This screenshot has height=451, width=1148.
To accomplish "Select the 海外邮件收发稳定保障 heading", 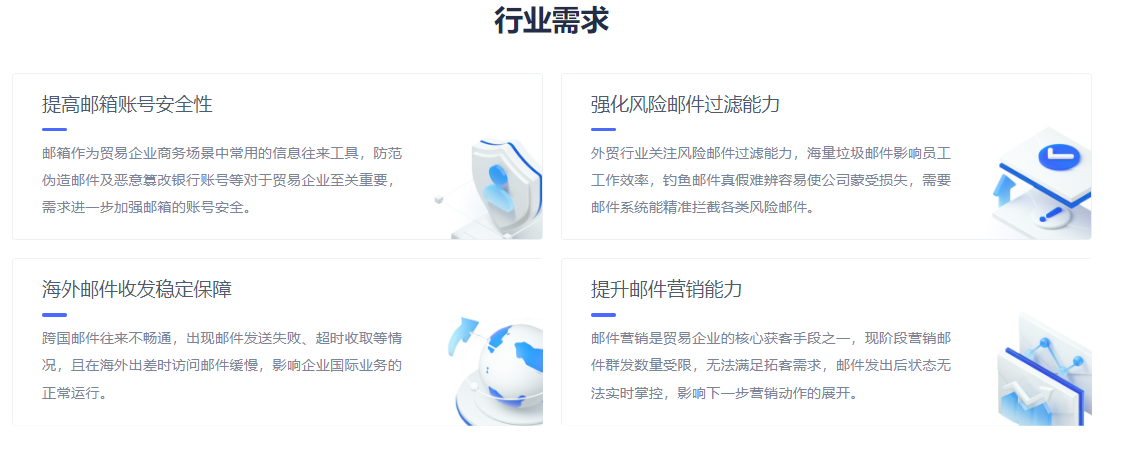I will (137, 289).
